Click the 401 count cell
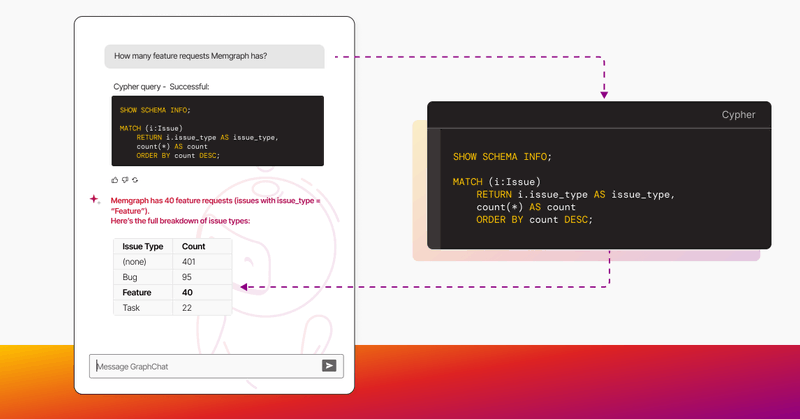Viewport: 800px width, 419px height. pos(189,262)
